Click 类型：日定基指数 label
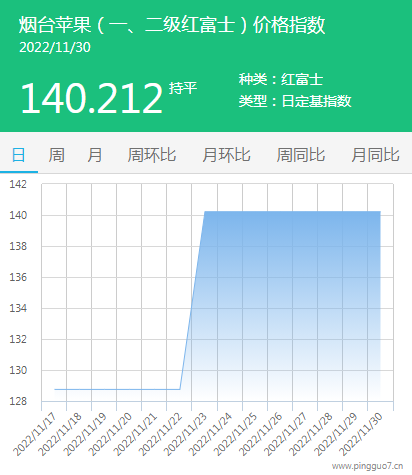This screenshot has width=412, height=475. coord(295,101)
